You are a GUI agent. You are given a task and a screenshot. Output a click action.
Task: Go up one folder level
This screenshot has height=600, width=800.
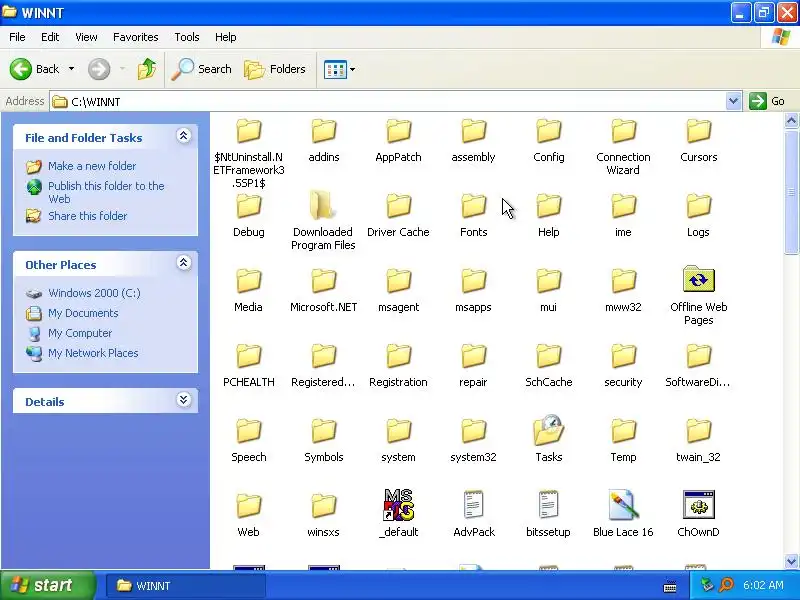tap(147, 69)
